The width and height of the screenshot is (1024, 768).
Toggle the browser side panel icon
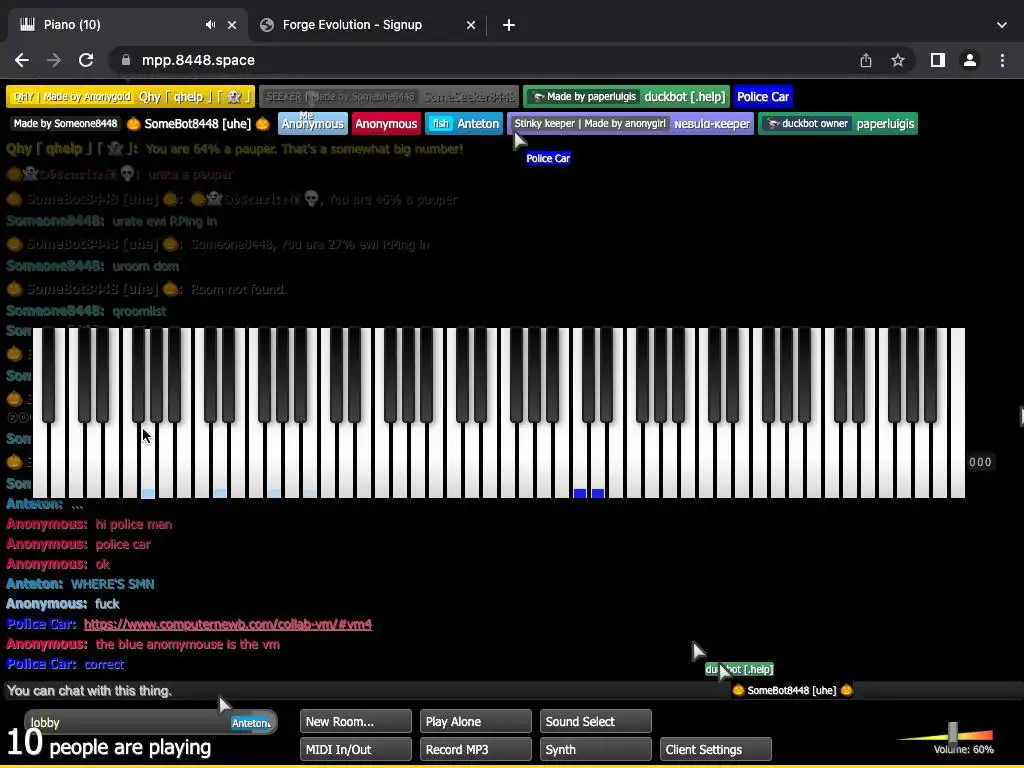(938, 60)
